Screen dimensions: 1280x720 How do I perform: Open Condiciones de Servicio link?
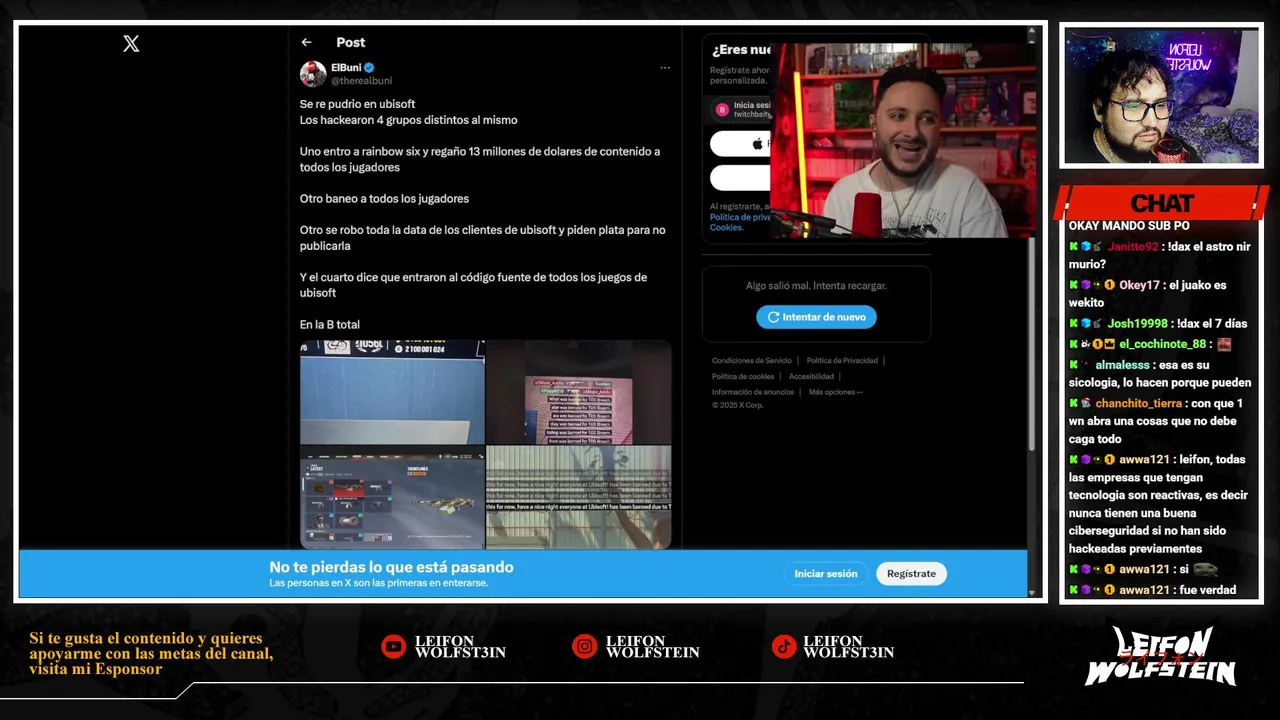[752, 361]
